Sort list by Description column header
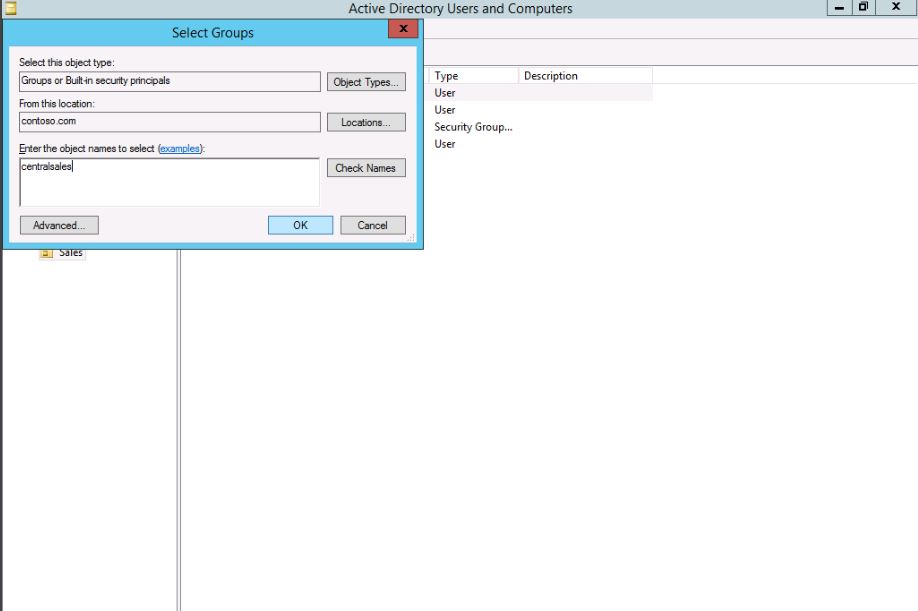The image size is (918, 611). [585, 76]
